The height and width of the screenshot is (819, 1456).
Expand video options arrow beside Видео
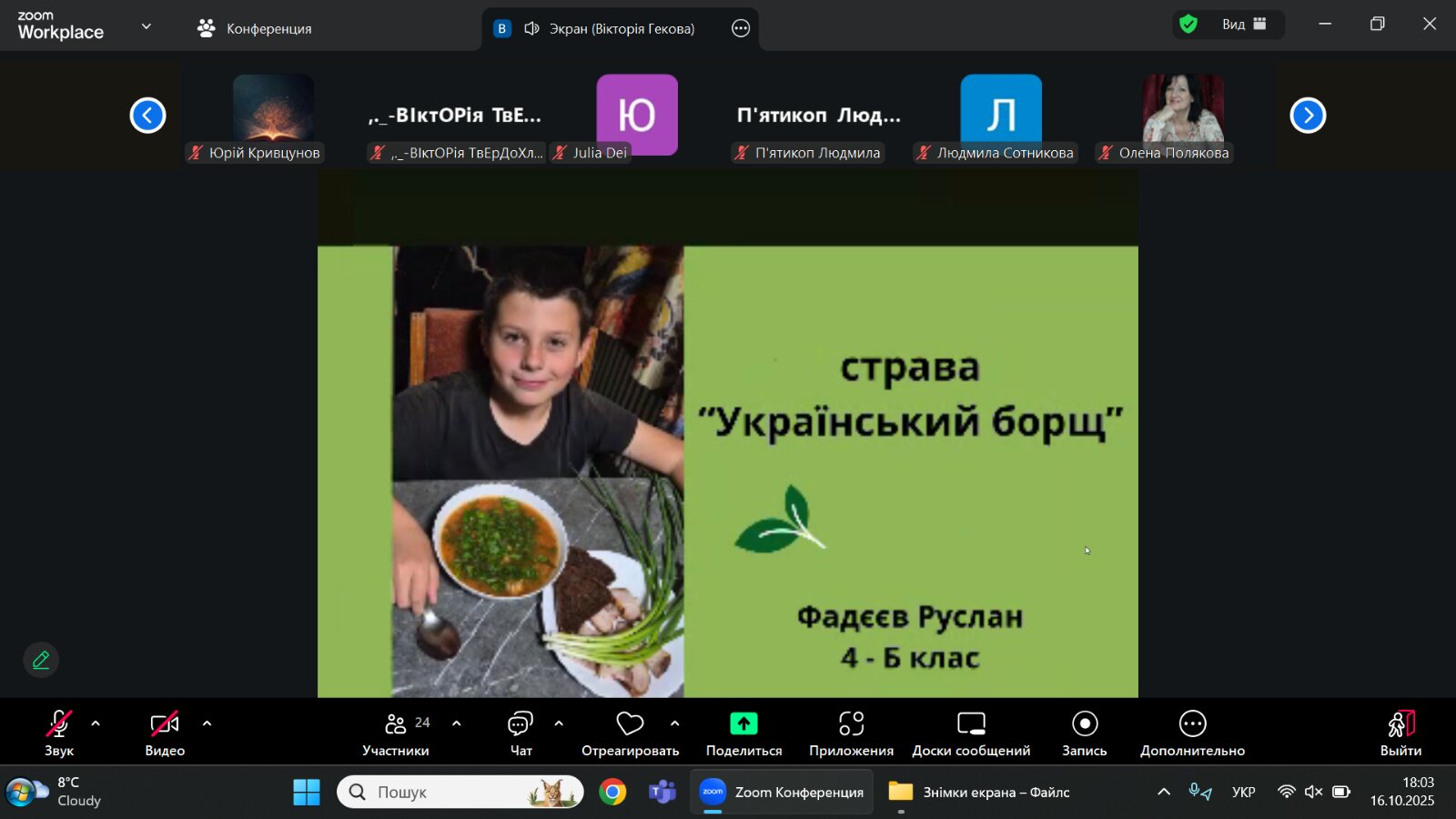(207, 724)
